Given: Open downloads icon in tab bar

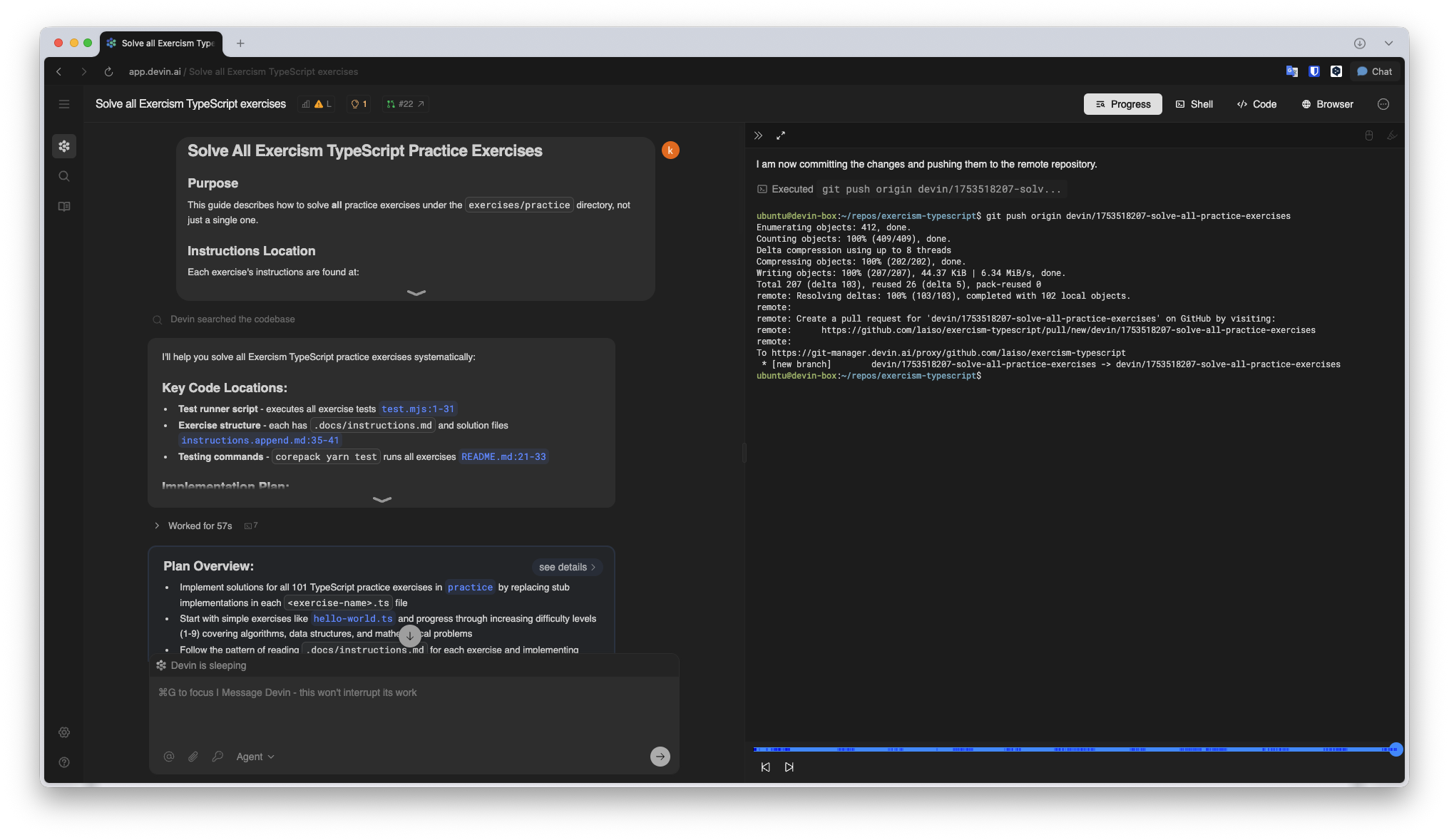Looking at the screenshot, I should (x=1360, y=43).
